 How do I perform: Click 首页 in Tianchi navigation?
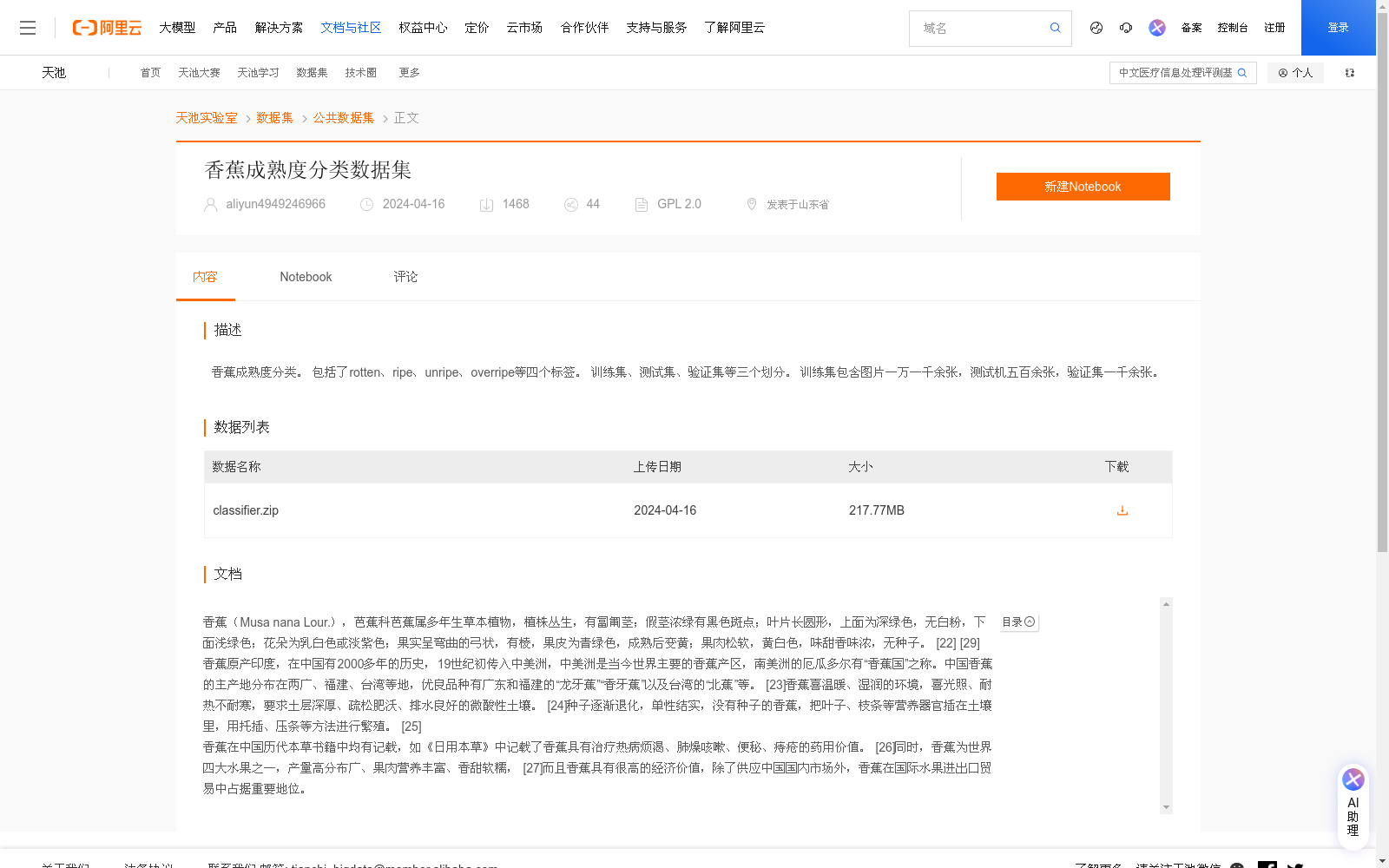150,73
